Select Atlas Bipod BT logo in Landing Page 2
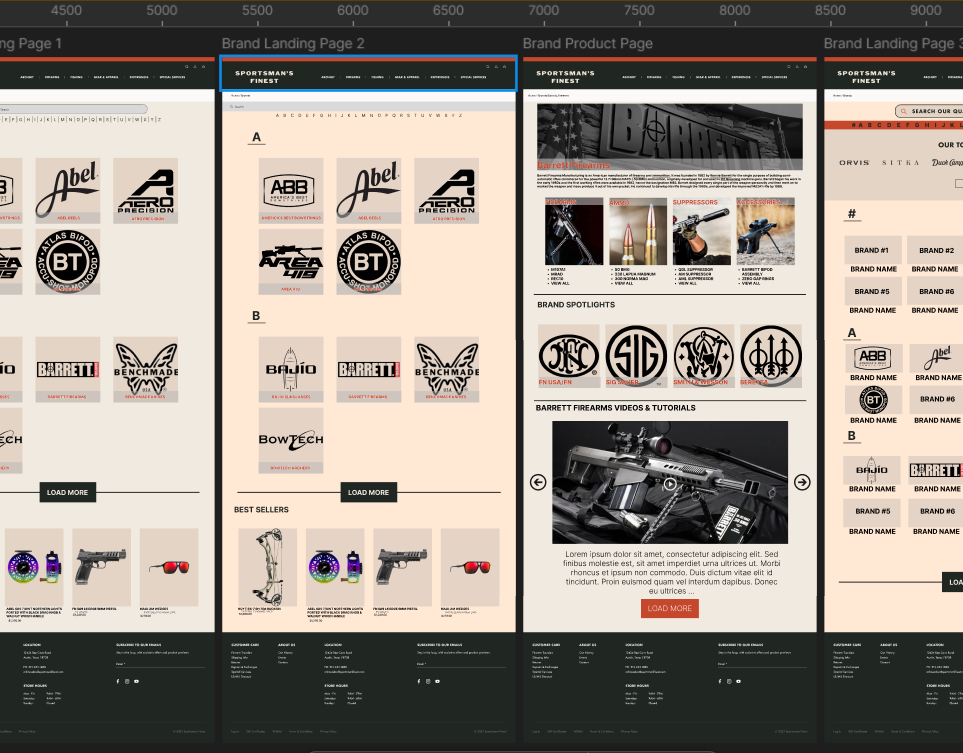 click(368, 262)
